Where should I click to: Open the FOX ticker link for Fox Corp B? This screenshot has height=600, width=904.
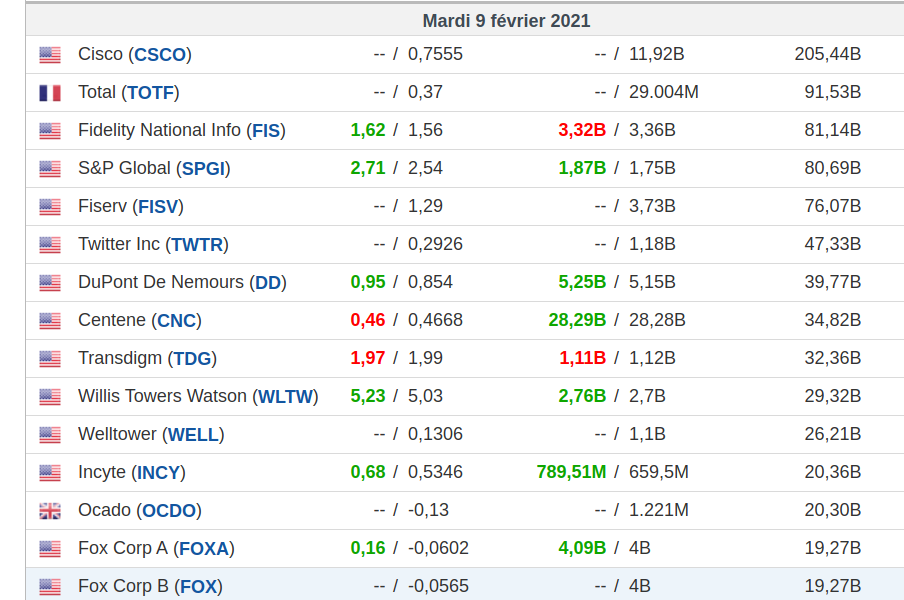tap(198, 587)
